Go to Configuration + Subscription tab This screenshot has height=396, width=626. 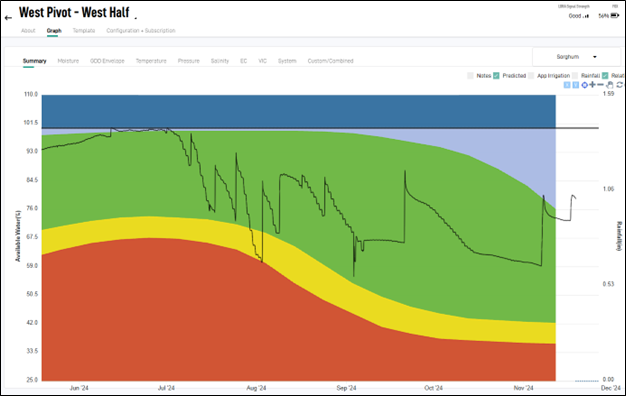click(x=141, y=31)
